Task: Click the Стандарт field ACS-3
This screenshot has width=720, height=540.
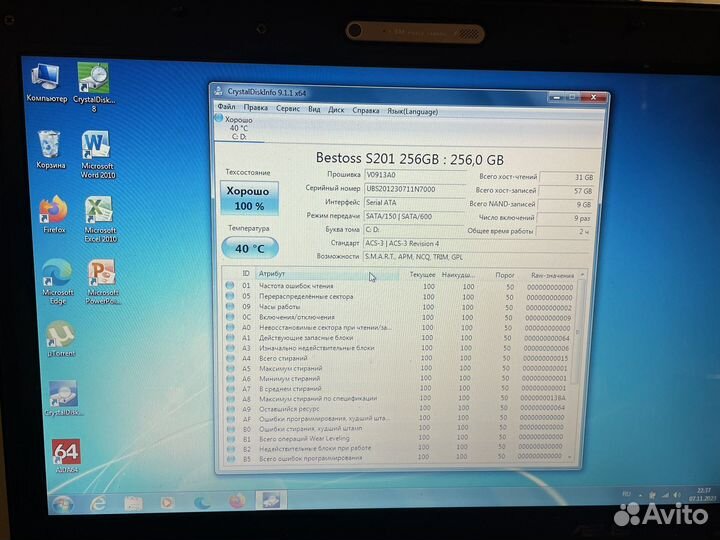Action: click(x=476, y=244)
